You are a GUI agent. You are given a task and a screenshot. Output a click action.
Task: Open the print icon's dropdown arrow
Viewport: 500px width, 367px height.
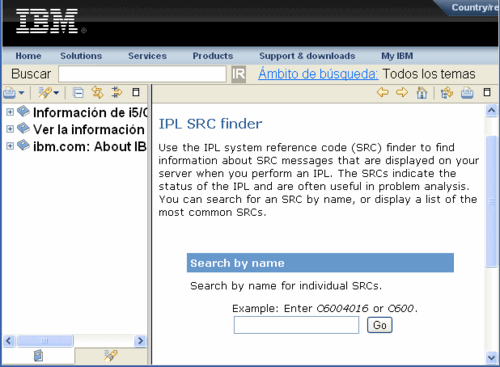21,93
